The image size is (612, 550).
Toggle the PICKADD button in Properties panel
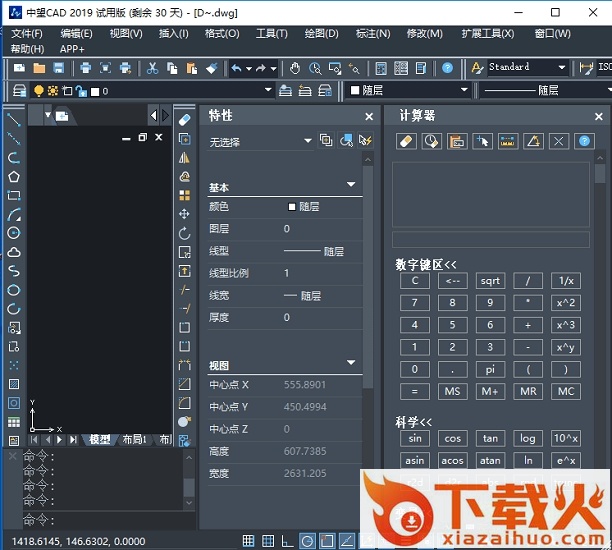326,140
